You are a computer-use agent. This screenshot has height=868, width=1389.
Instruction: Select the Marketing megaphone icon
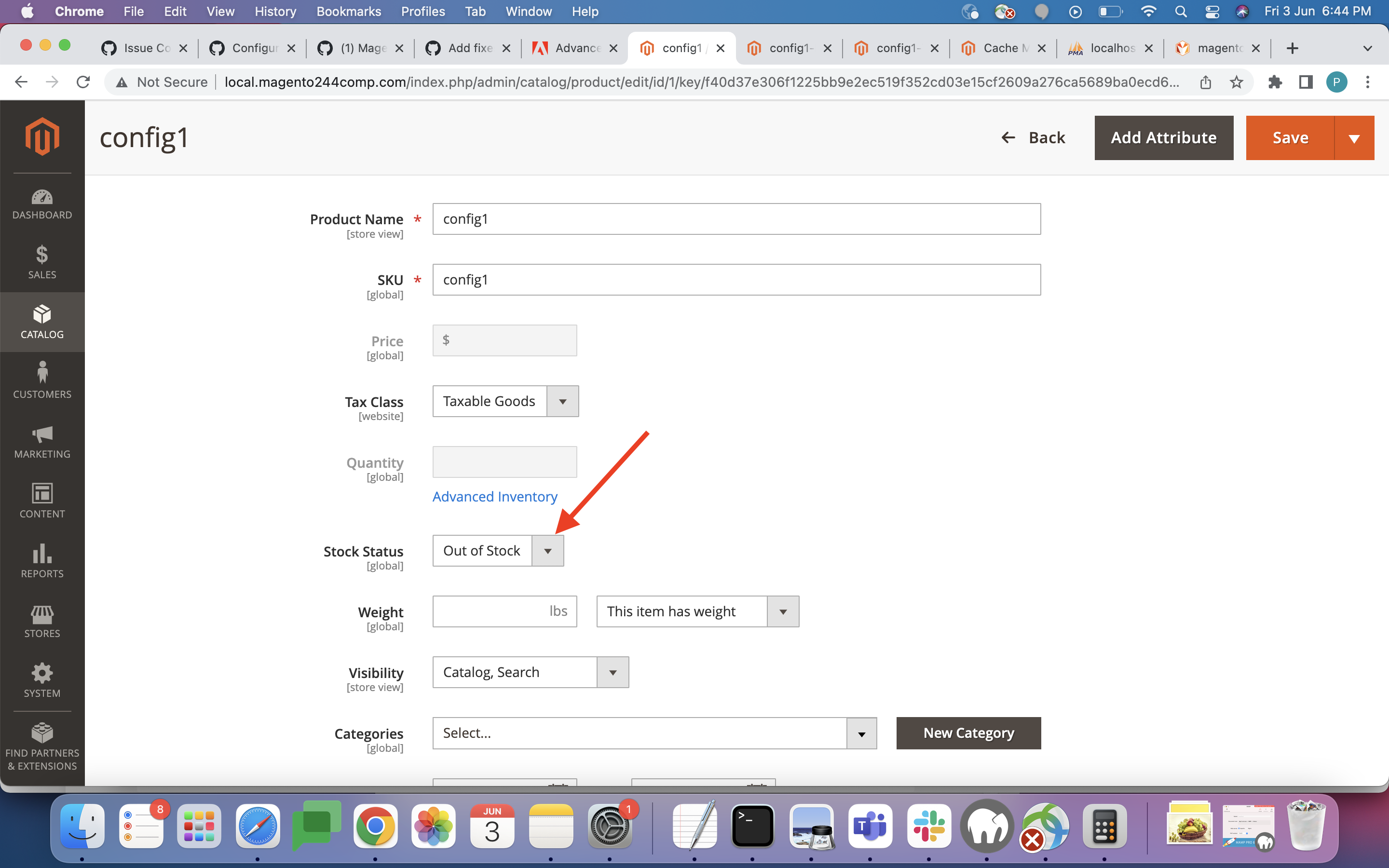click(x=42, y=441)
